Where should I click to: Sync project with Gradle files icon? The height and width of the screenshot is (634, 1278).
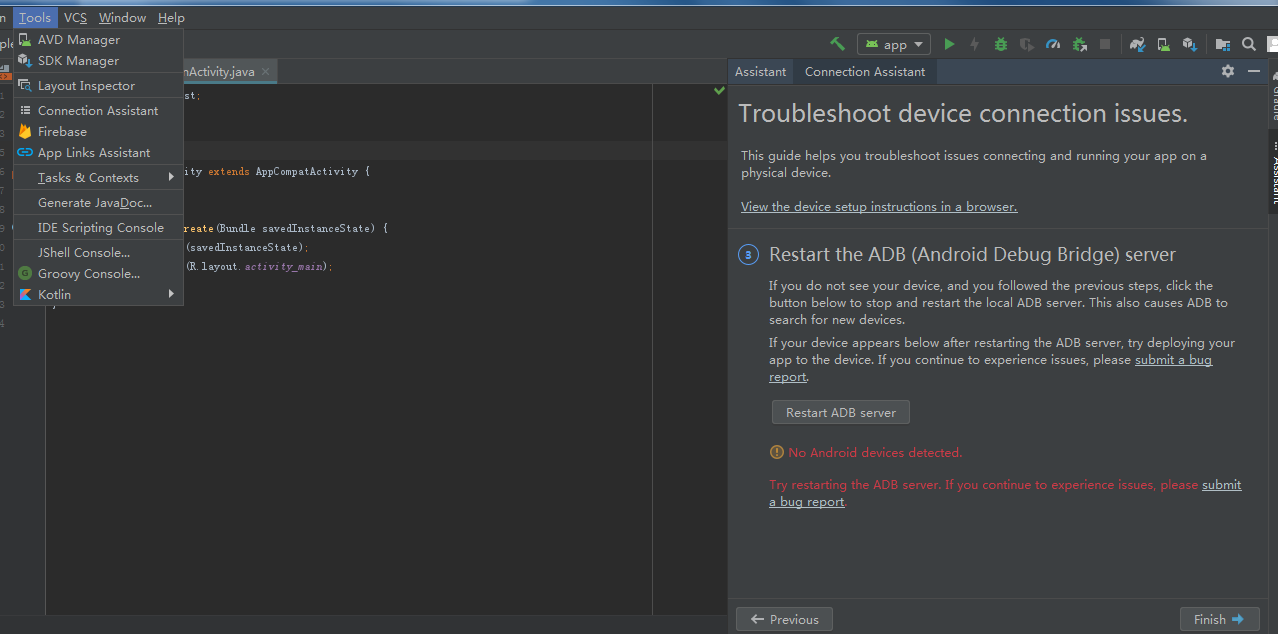pyautogui.click(x=1138, y=44)
